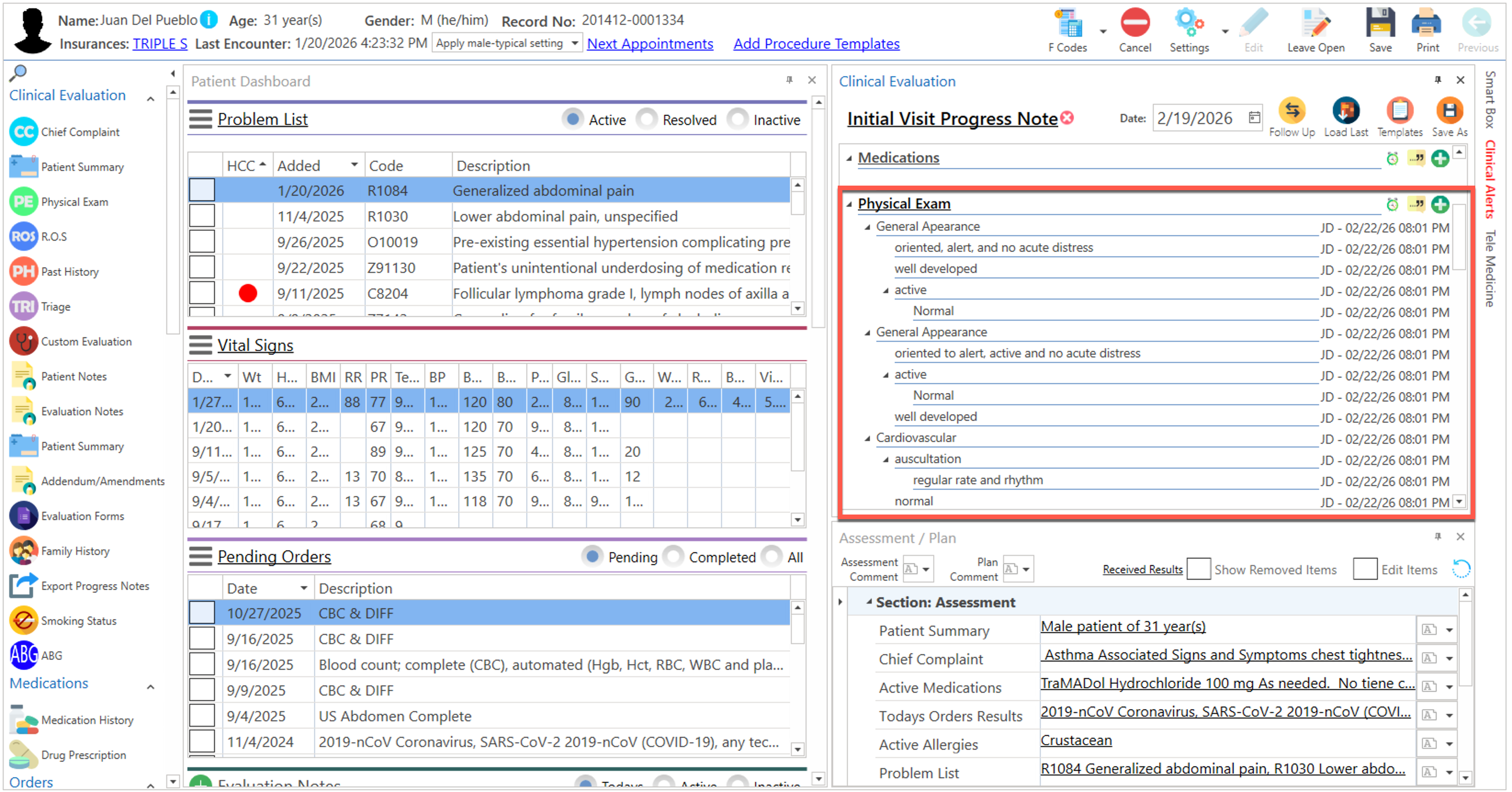Viewport: 1512px width, 792px height.
Task: Click the Add Procedure Templates link
Action: click(816, 44)
